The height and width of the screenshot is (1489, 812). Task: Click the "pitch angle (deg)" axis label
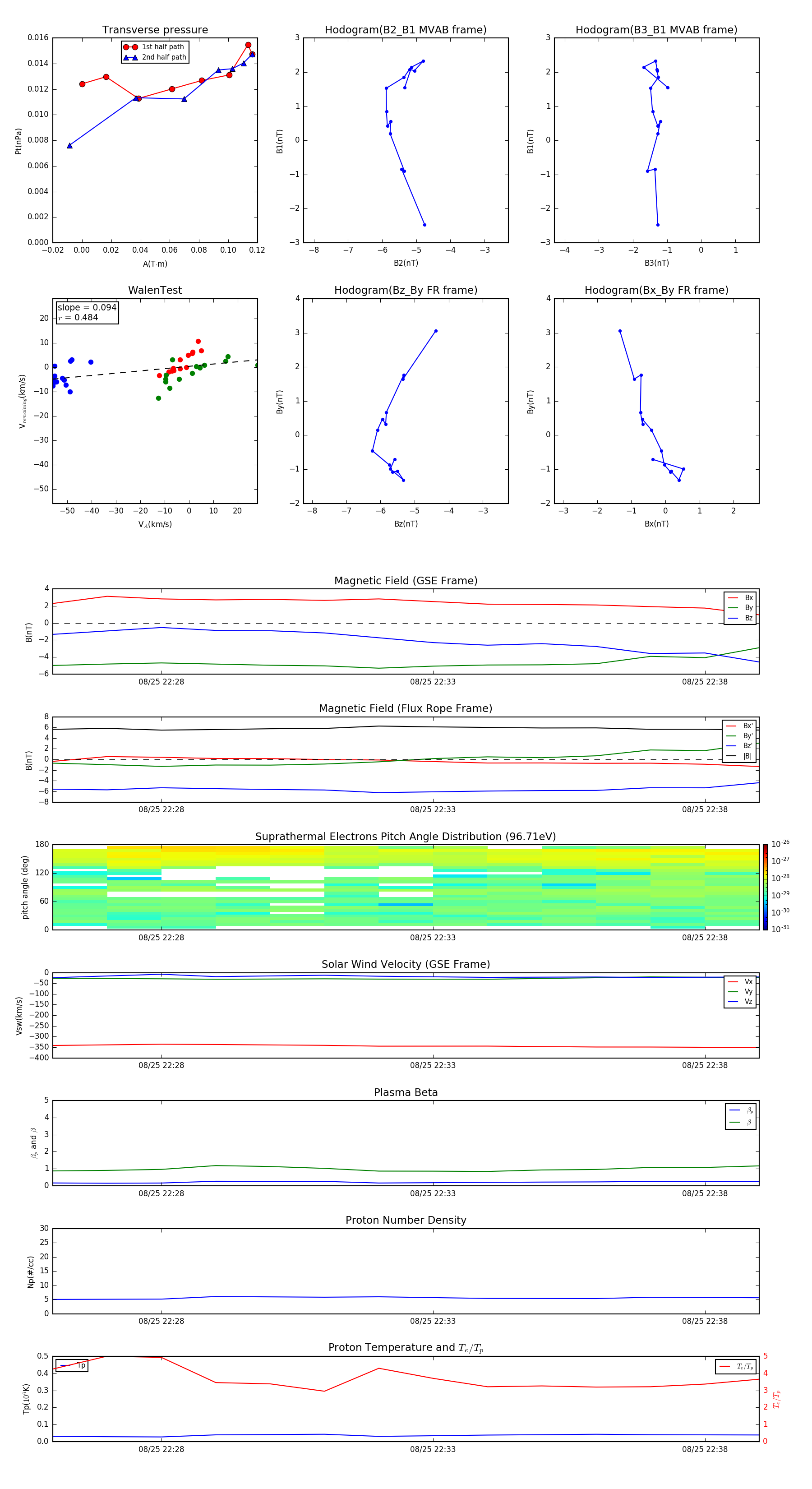[x=25, y=887]
